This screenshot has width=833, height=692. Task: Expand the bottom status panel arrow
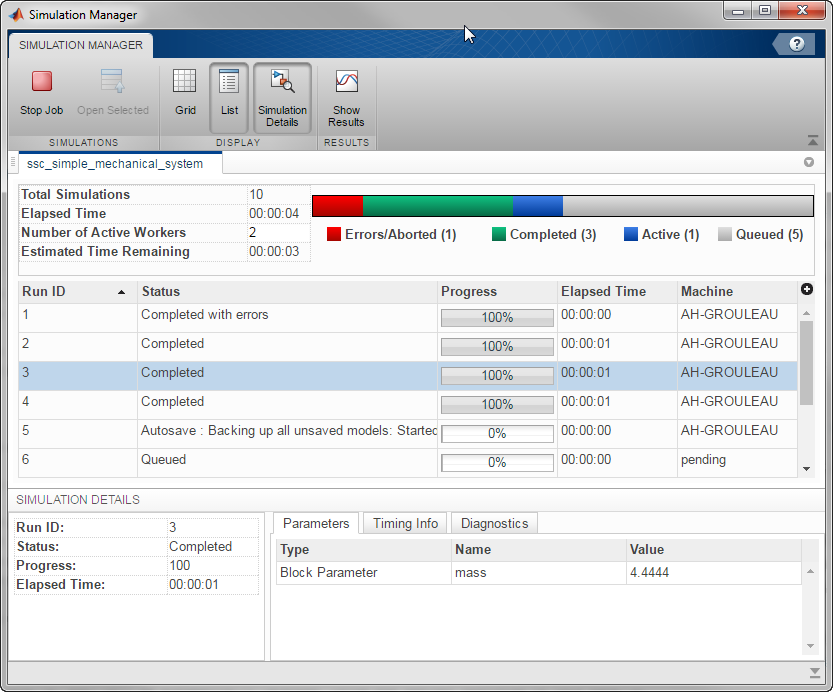click(x=813, y=671)
